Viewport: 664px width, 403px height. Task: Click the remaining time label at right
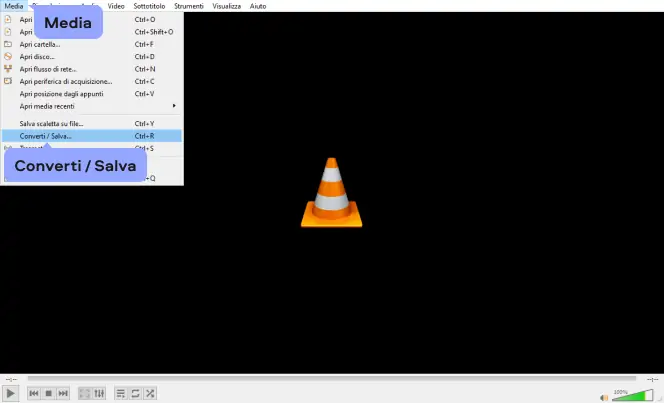pyautogui.click(x=653, y=379)
